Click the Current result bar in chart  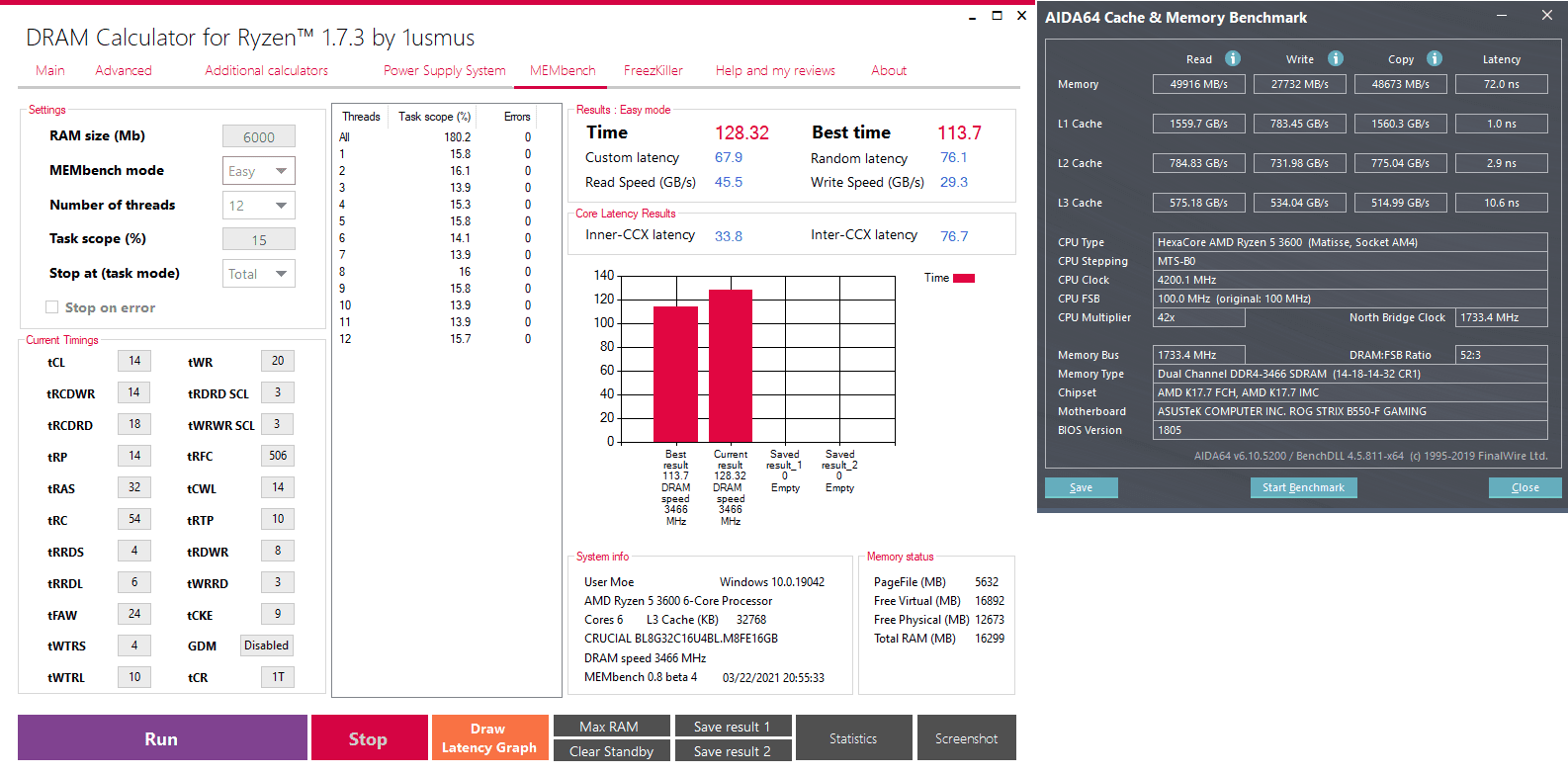click(x=731, y=365)
